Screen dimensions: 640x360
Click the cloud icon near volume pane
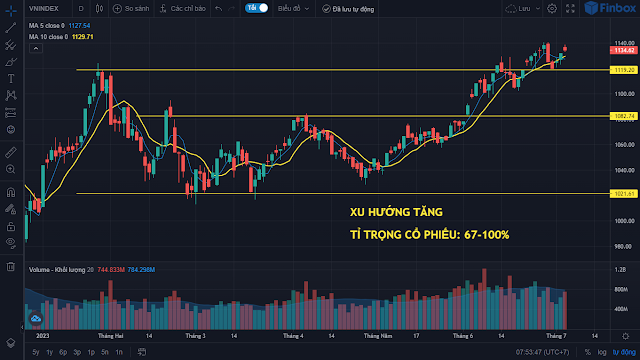[x=36, y=318]
